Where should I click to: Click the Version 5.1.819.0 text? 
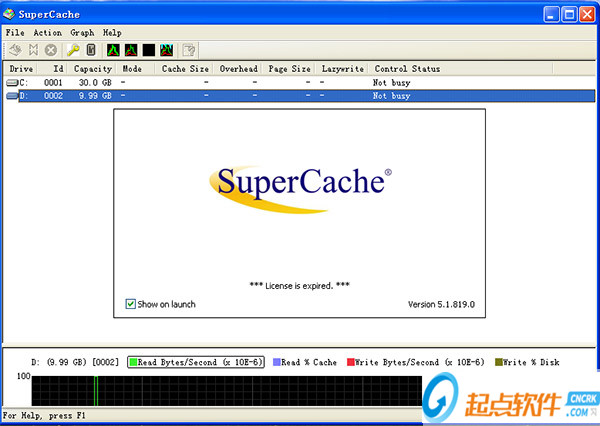(441, 304)
